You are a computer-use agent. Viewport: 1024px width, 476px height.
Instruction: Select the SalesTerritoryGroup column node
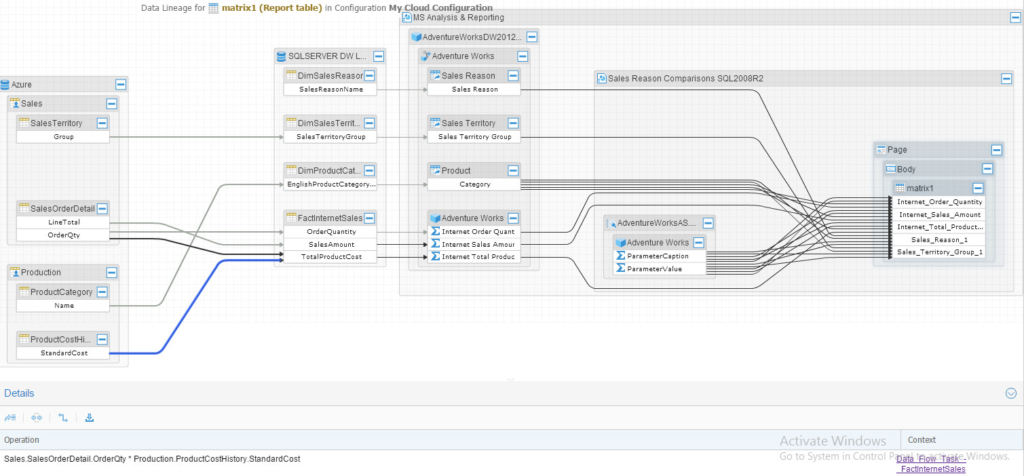click(x=330, y=137)
